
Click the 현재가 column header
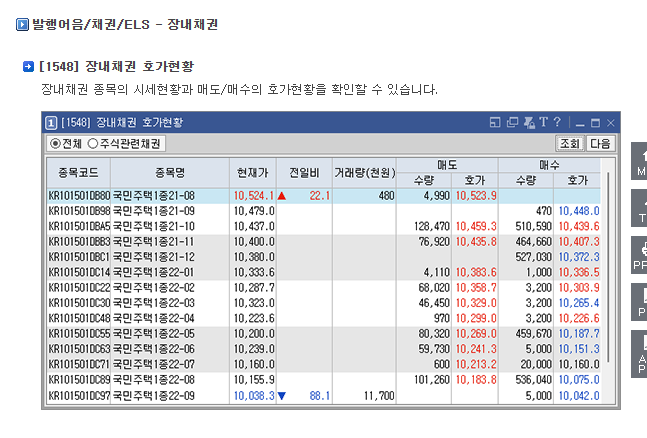tap(253, 173)
